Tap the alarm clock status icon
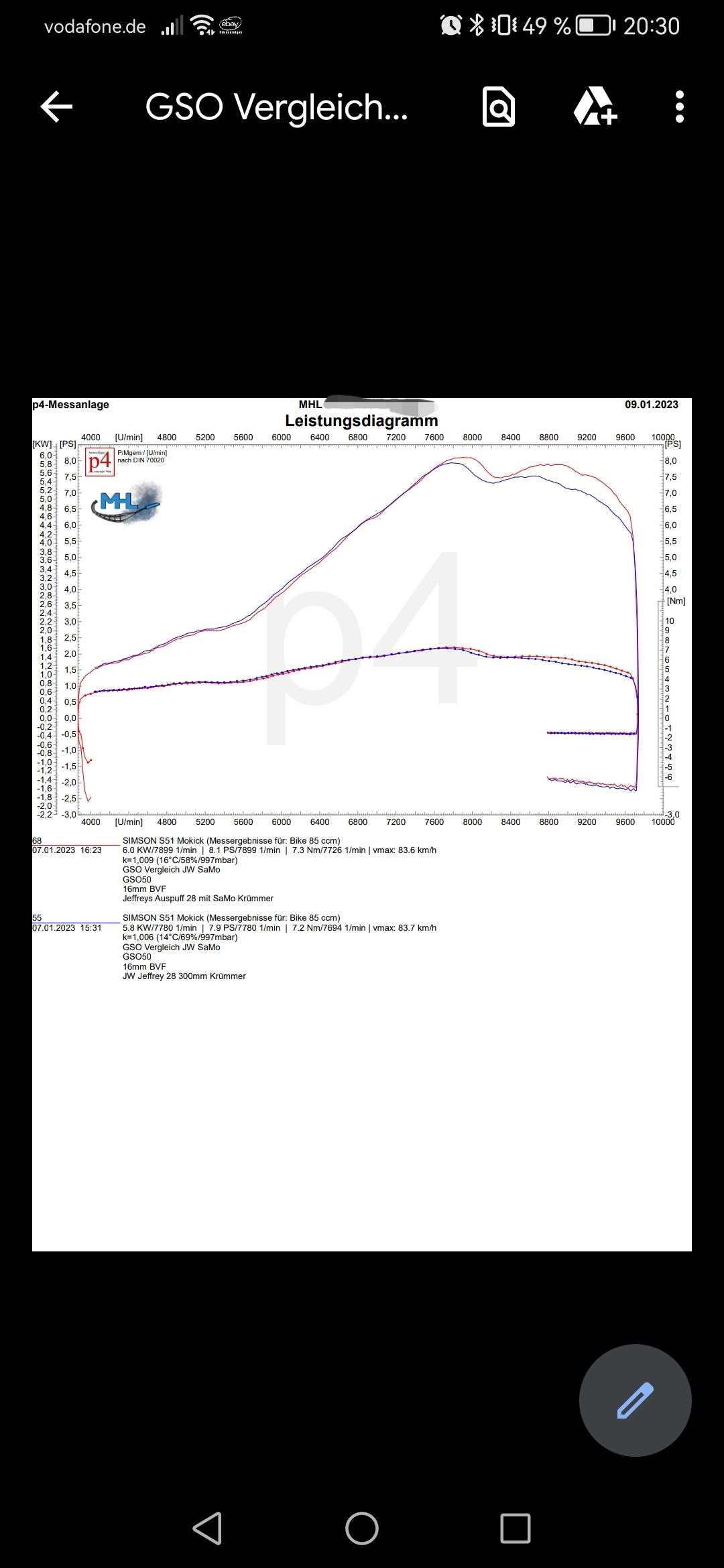This screenshot has height=1568, width=724. point(450,26)
